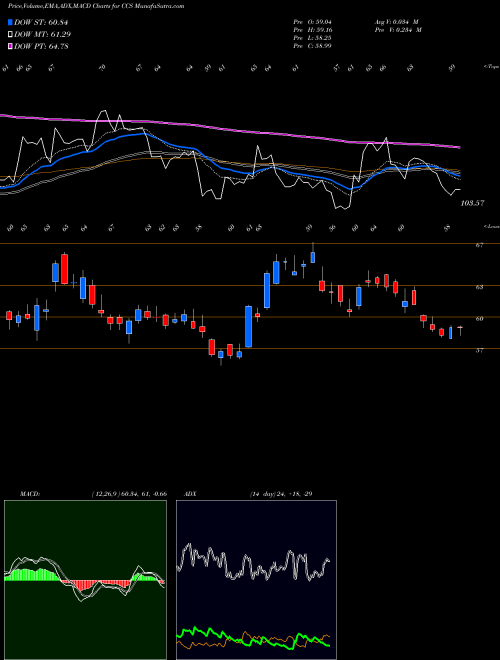Click the last candle on the price chart
The image size is (500, 660).
pos(460,327)
